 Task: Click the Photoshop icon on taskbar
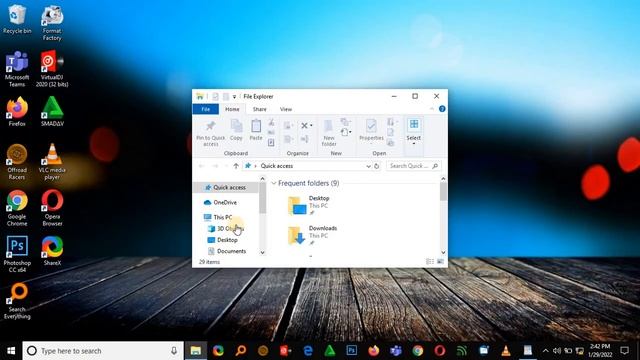tap(351, 351)
